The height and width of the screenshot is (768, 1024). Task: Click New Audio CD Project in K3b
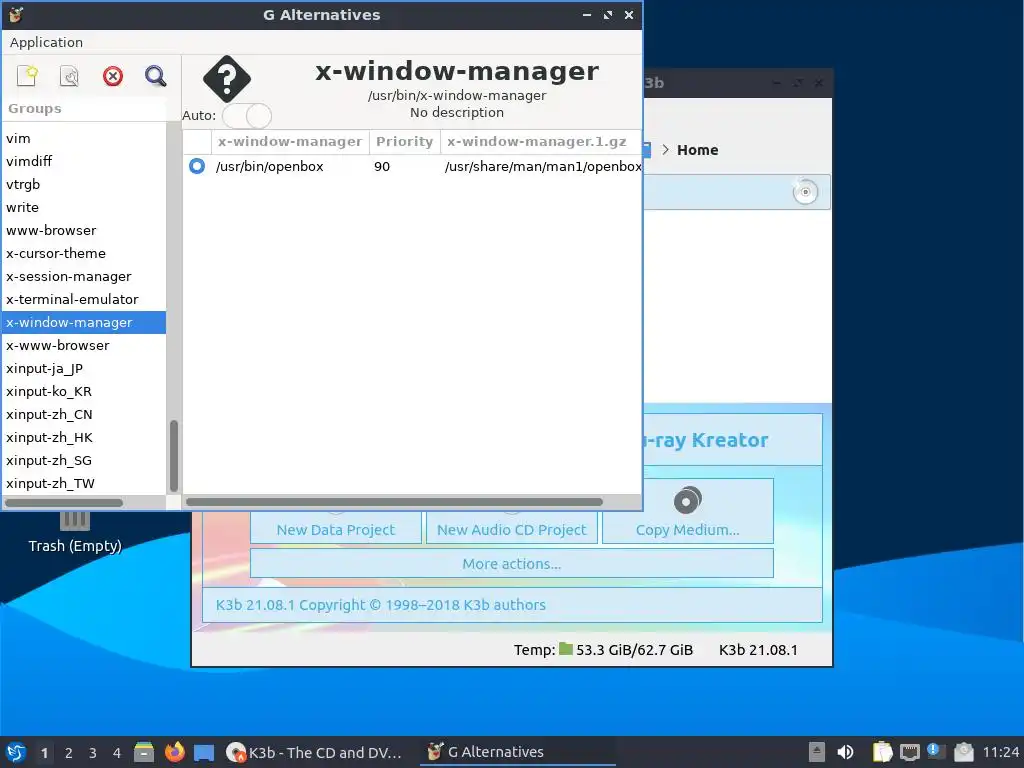click(511, 530)
